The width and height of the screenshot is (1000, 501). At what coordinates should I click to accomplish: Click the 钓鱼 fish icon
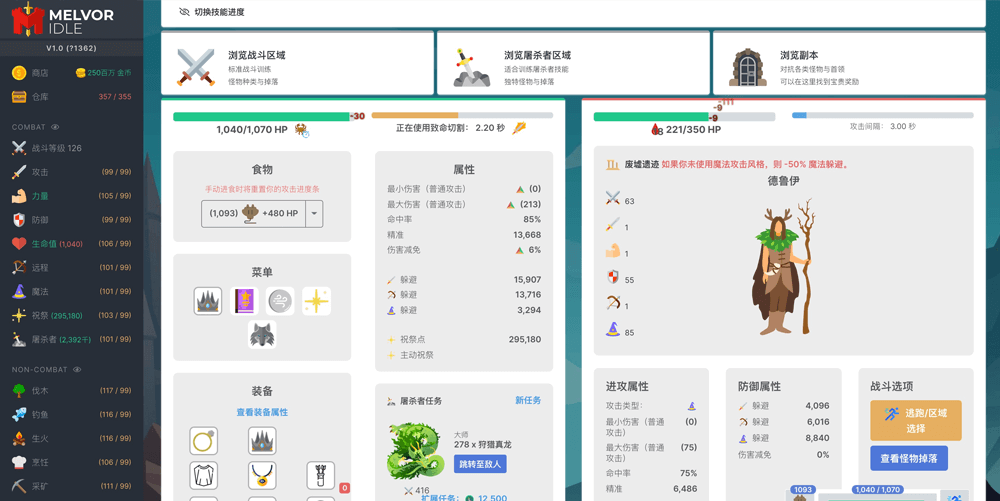(x=19, y=414)
